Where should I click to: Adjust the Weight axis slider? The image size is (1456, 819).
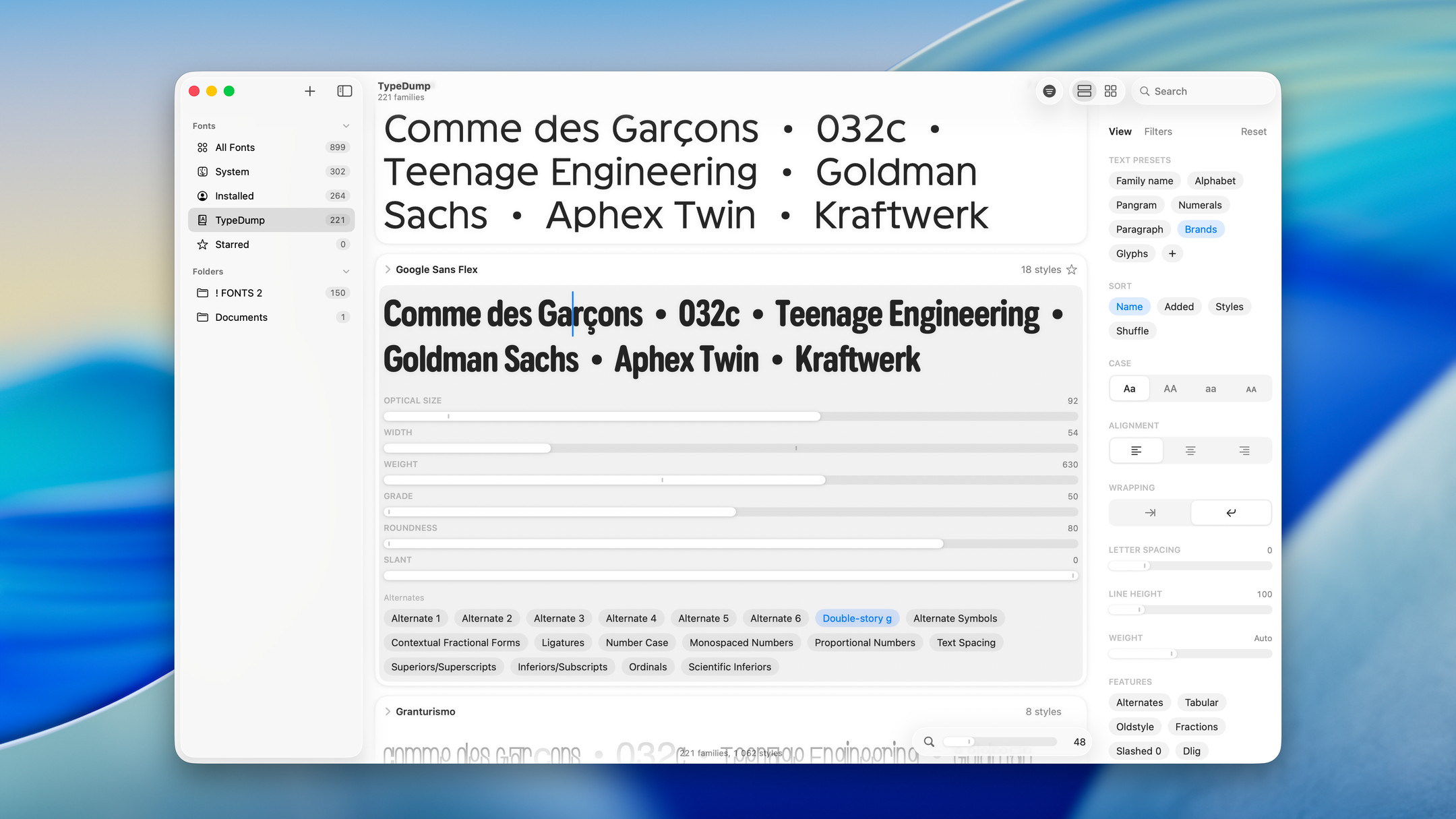[731, 480]
